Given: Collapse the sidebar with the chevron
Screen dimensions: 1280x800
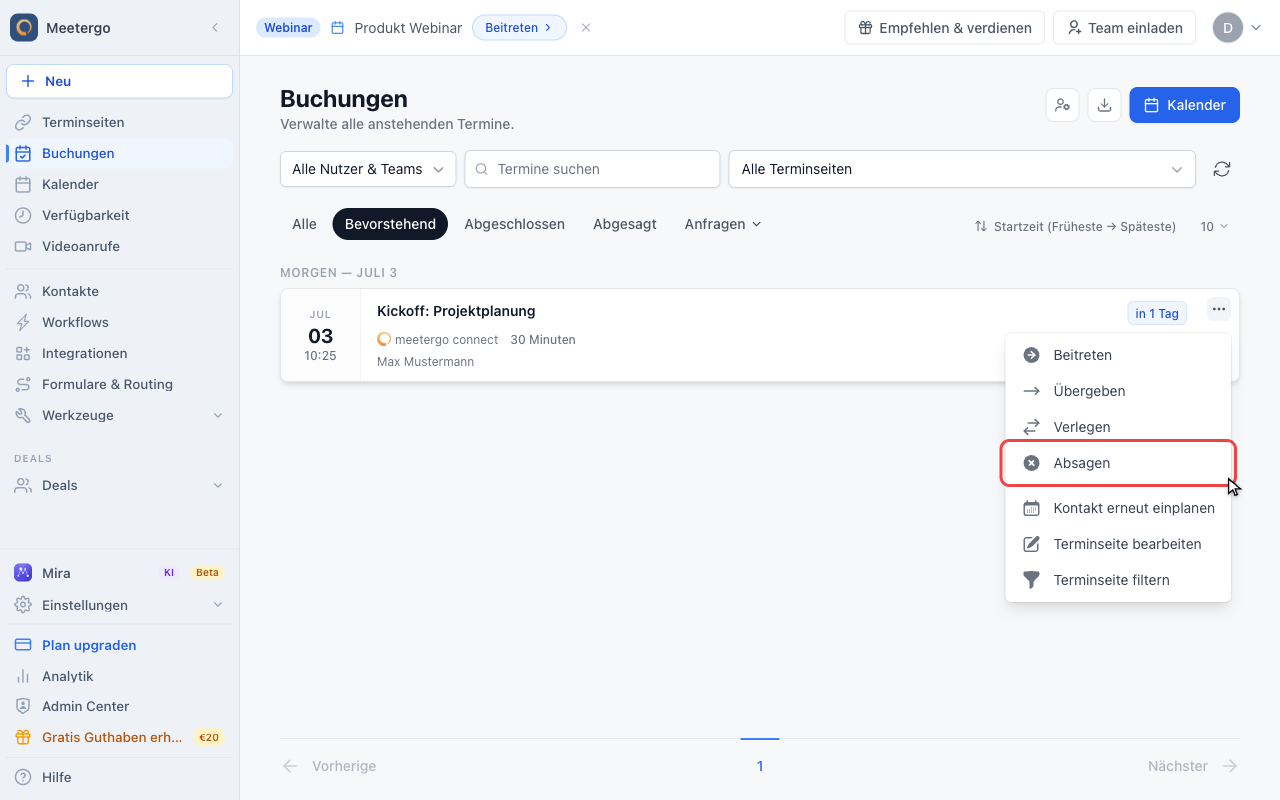Looking at the screenshot, I should tap(215, 28).
